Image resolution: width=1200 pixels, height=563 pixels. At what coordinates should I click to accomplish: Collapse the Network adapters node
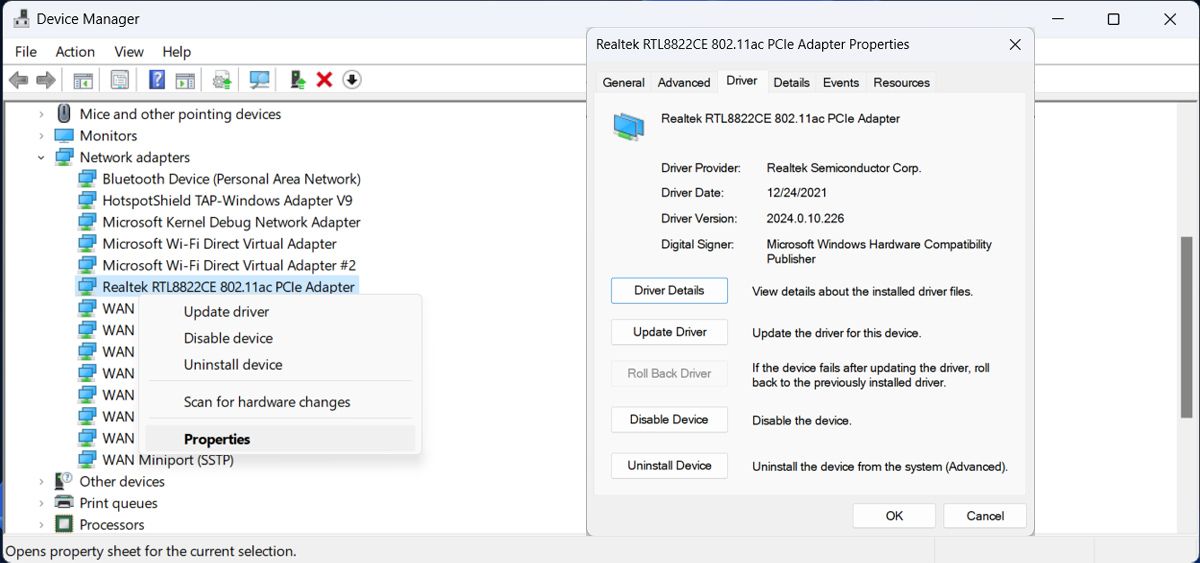pos(41,157)
